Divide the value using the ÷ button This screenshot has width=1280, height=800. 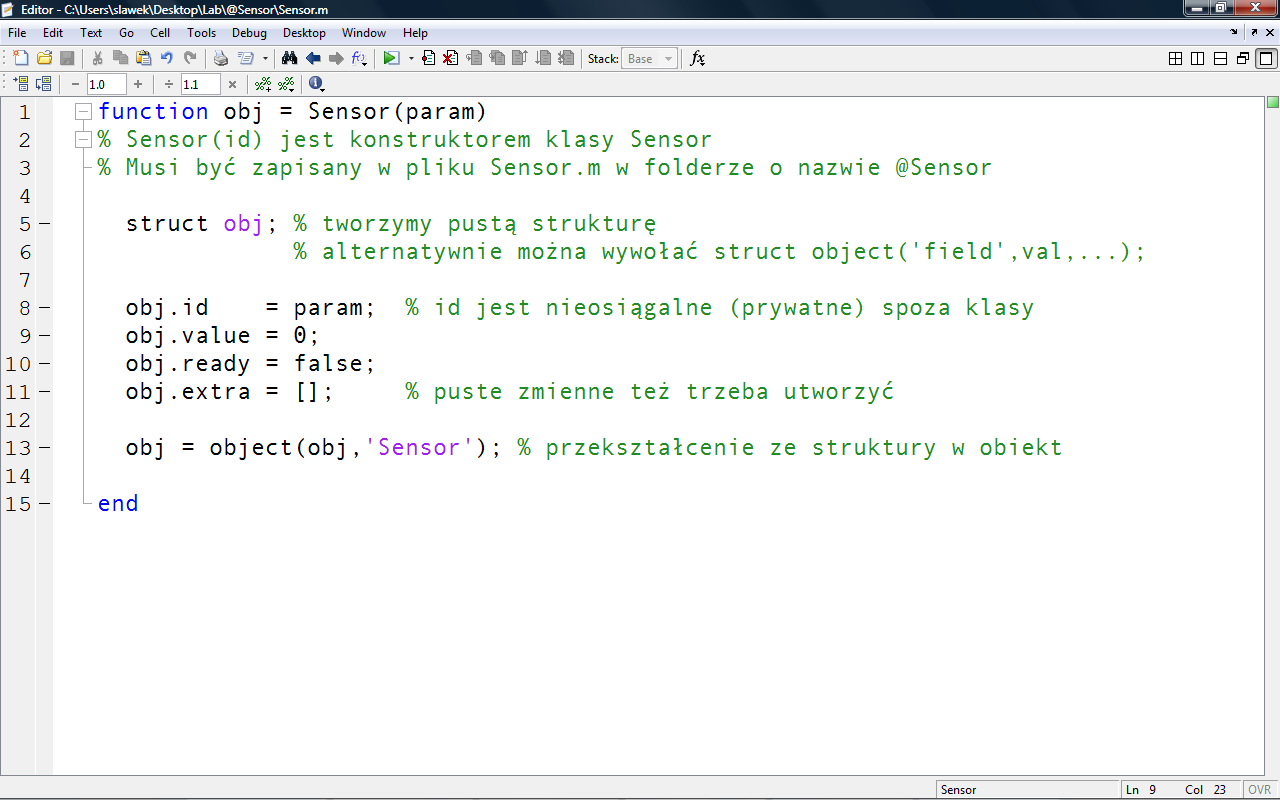tap(169, 85)
